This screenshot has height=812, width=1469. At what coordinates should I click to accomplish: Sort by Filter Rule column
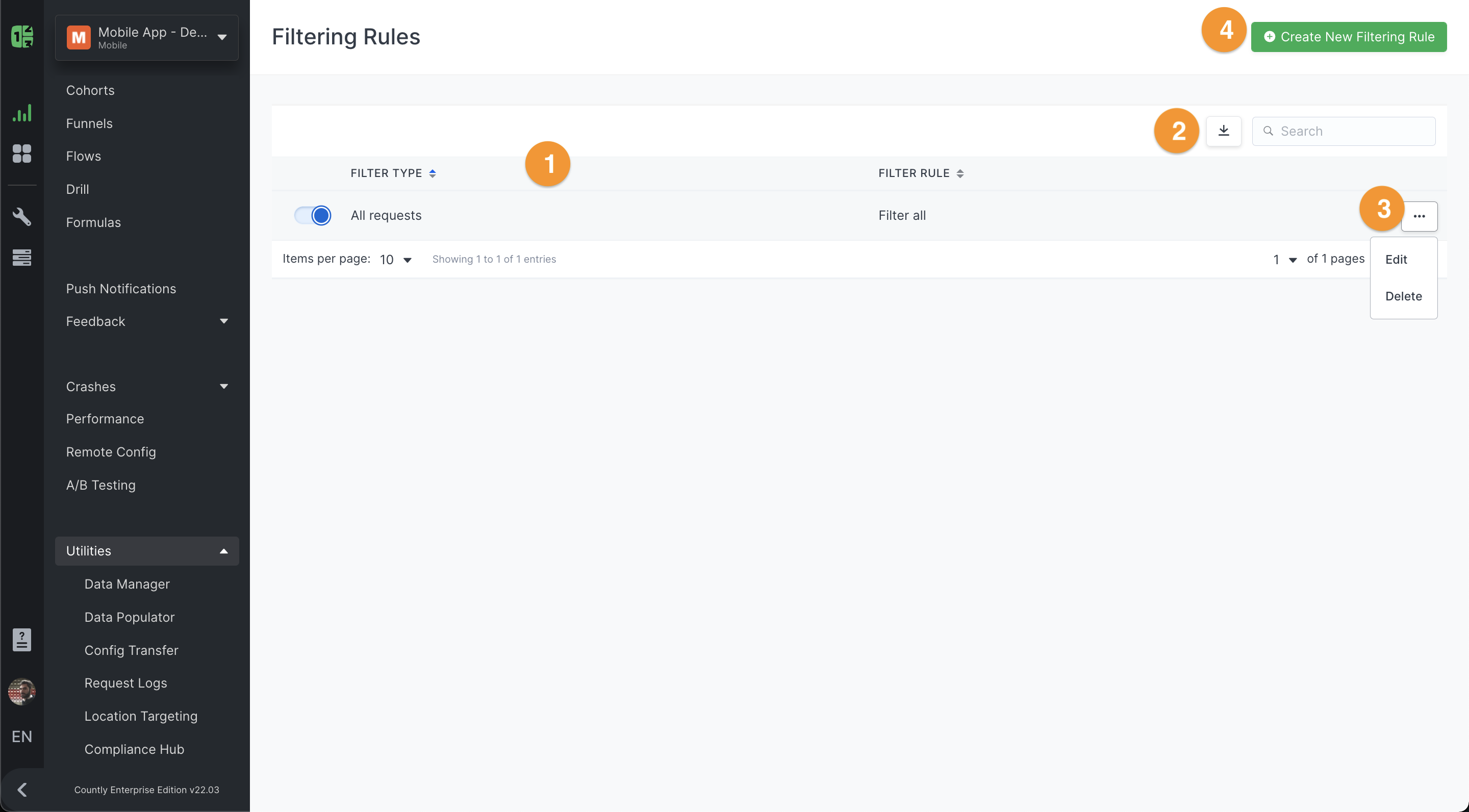[x=921, y=173]
